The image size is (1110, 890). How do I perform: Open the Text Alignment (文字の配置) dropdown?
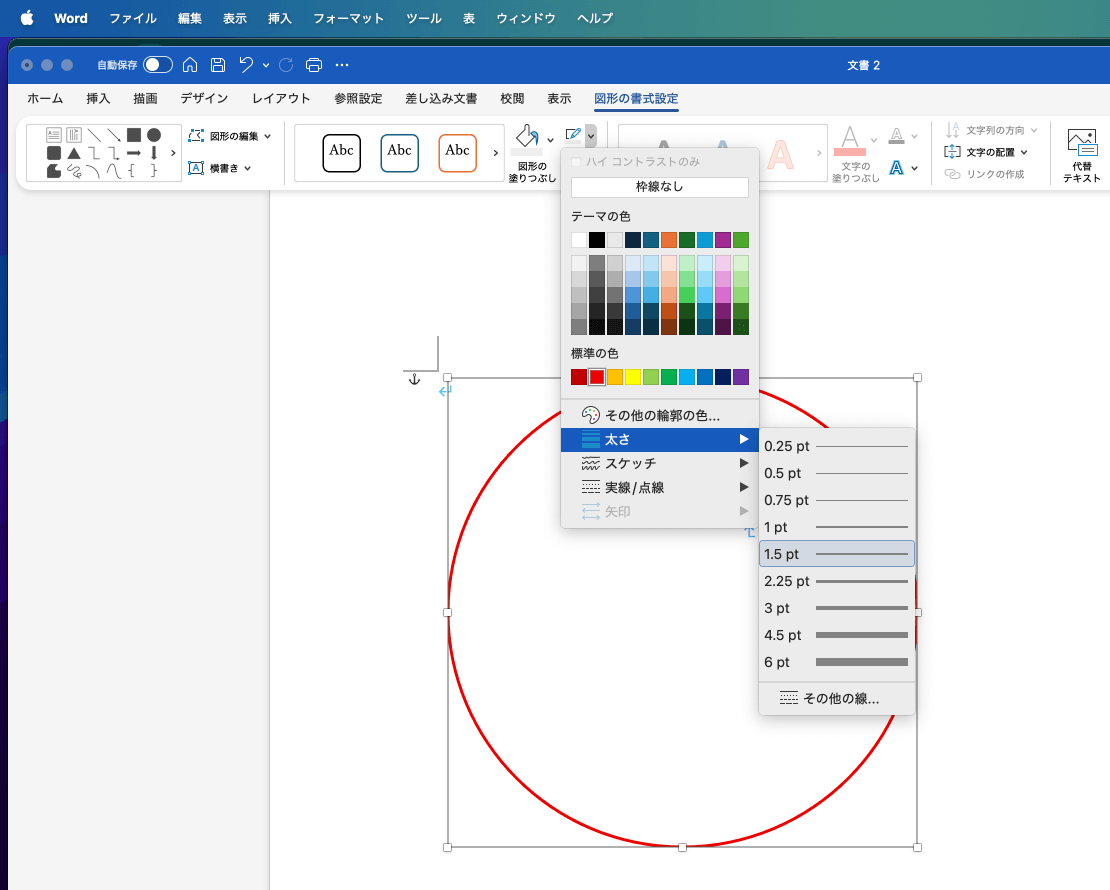[x=986, y=152]
